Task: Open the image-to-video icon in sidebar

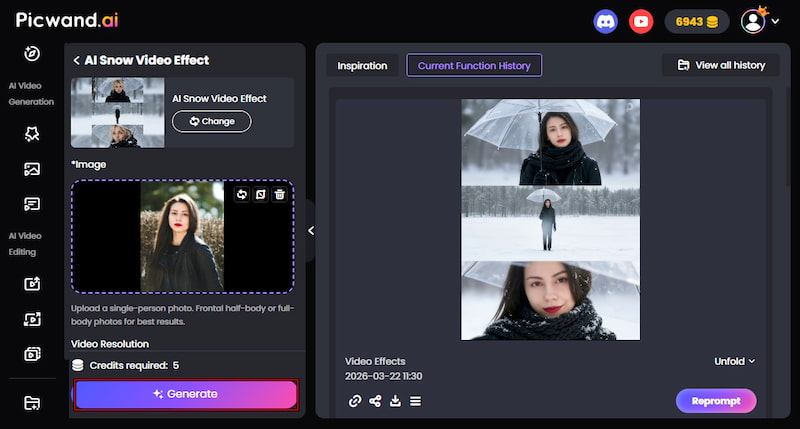Action: tap(32, 169)
